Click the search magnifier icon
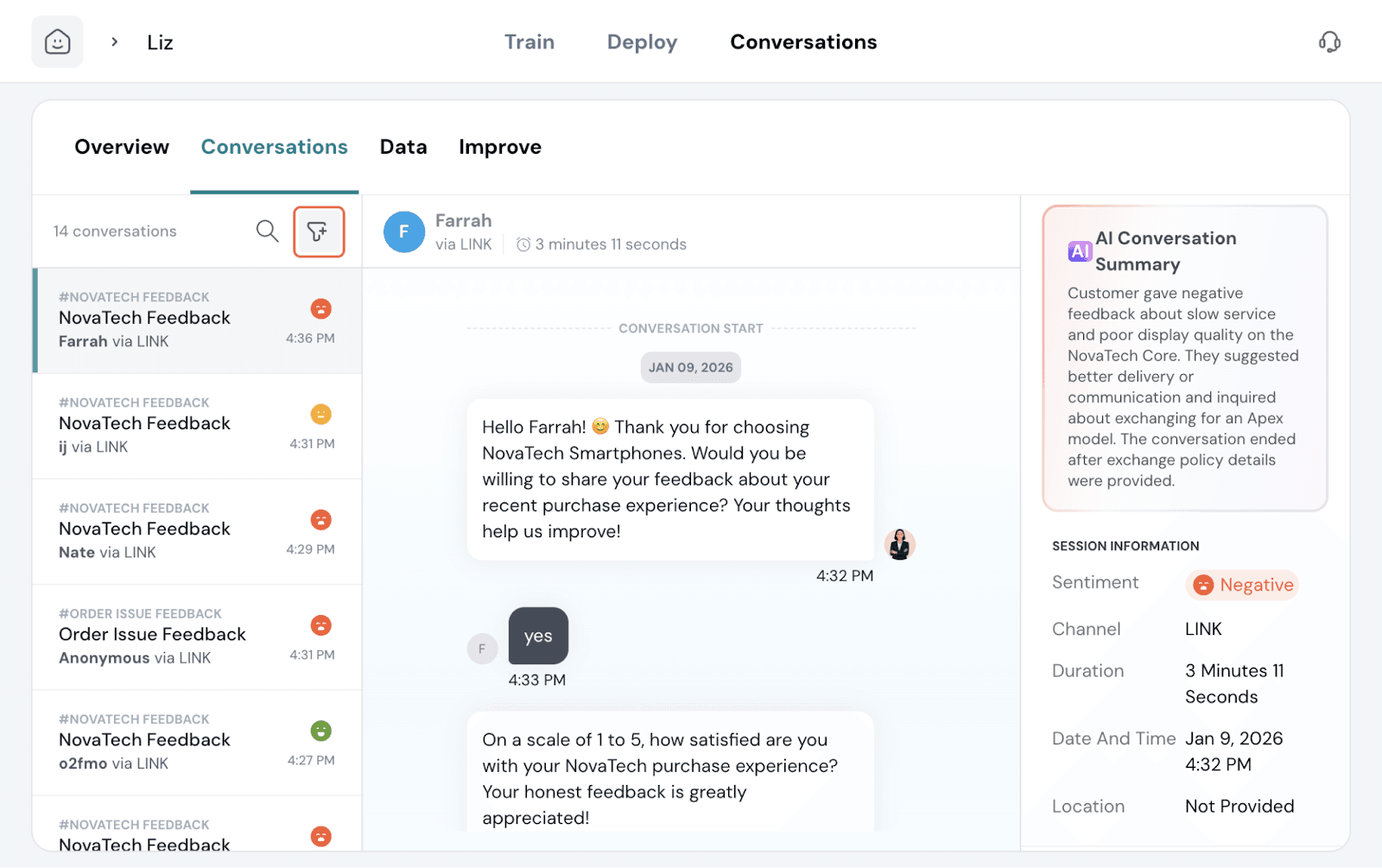 tap(267, 231)
